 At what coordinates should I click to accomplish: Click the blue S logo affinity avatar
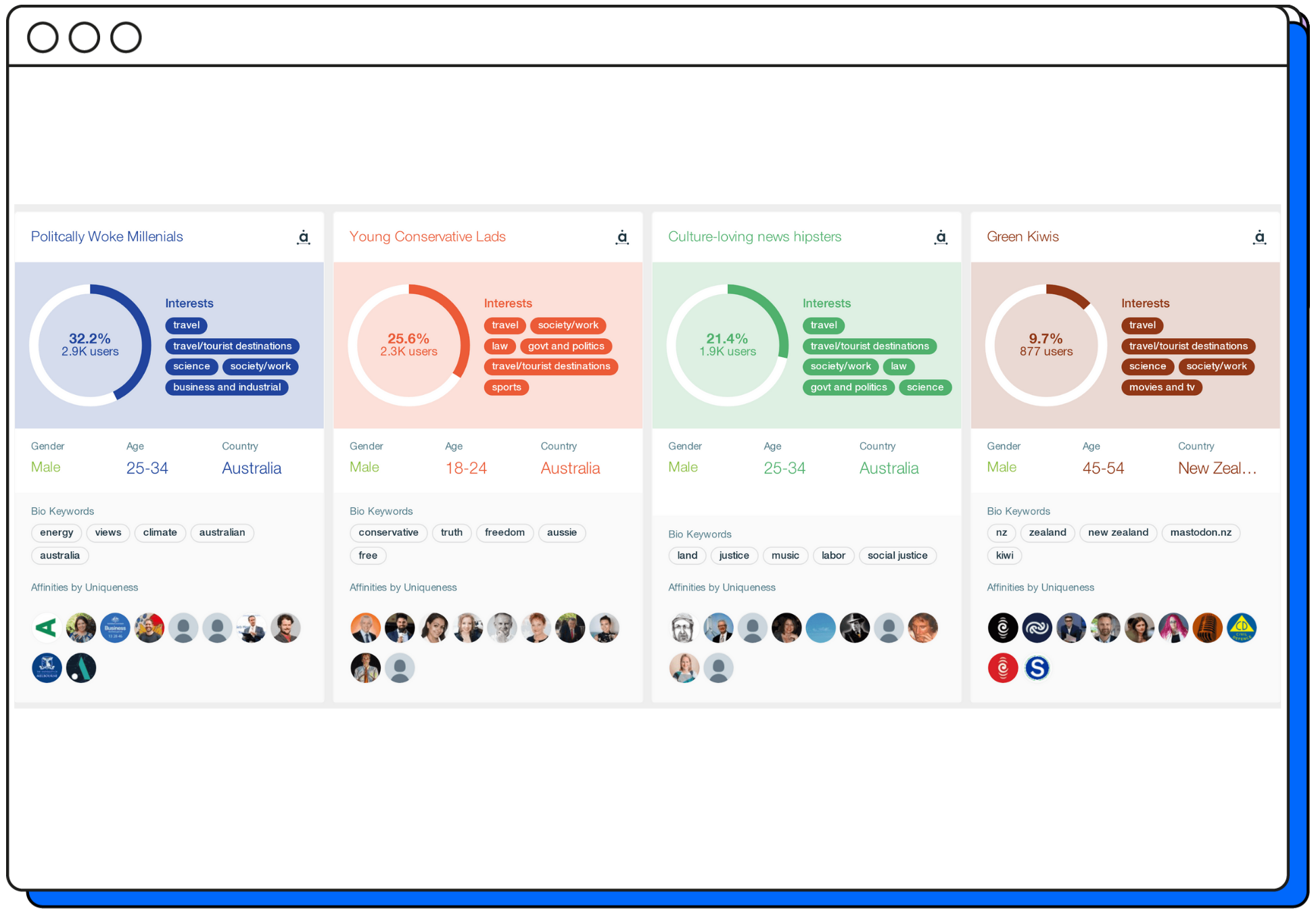click(x=1037, y=668)
